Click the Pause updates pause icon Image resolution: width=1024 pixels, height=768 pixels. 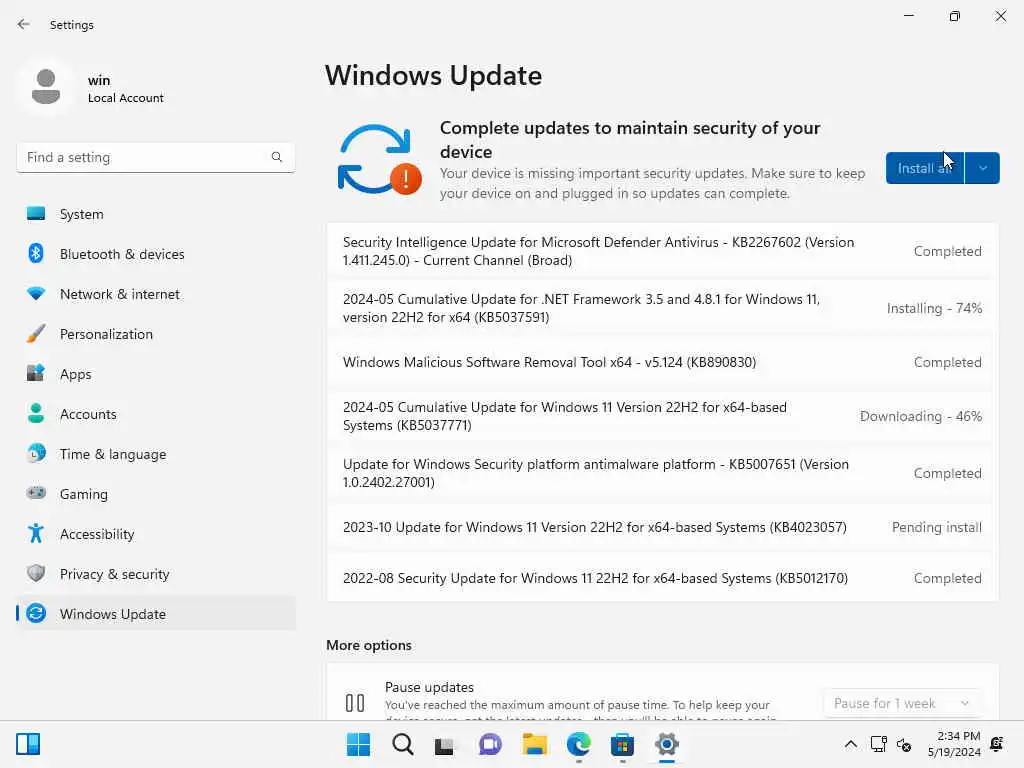tap(355, 703)
